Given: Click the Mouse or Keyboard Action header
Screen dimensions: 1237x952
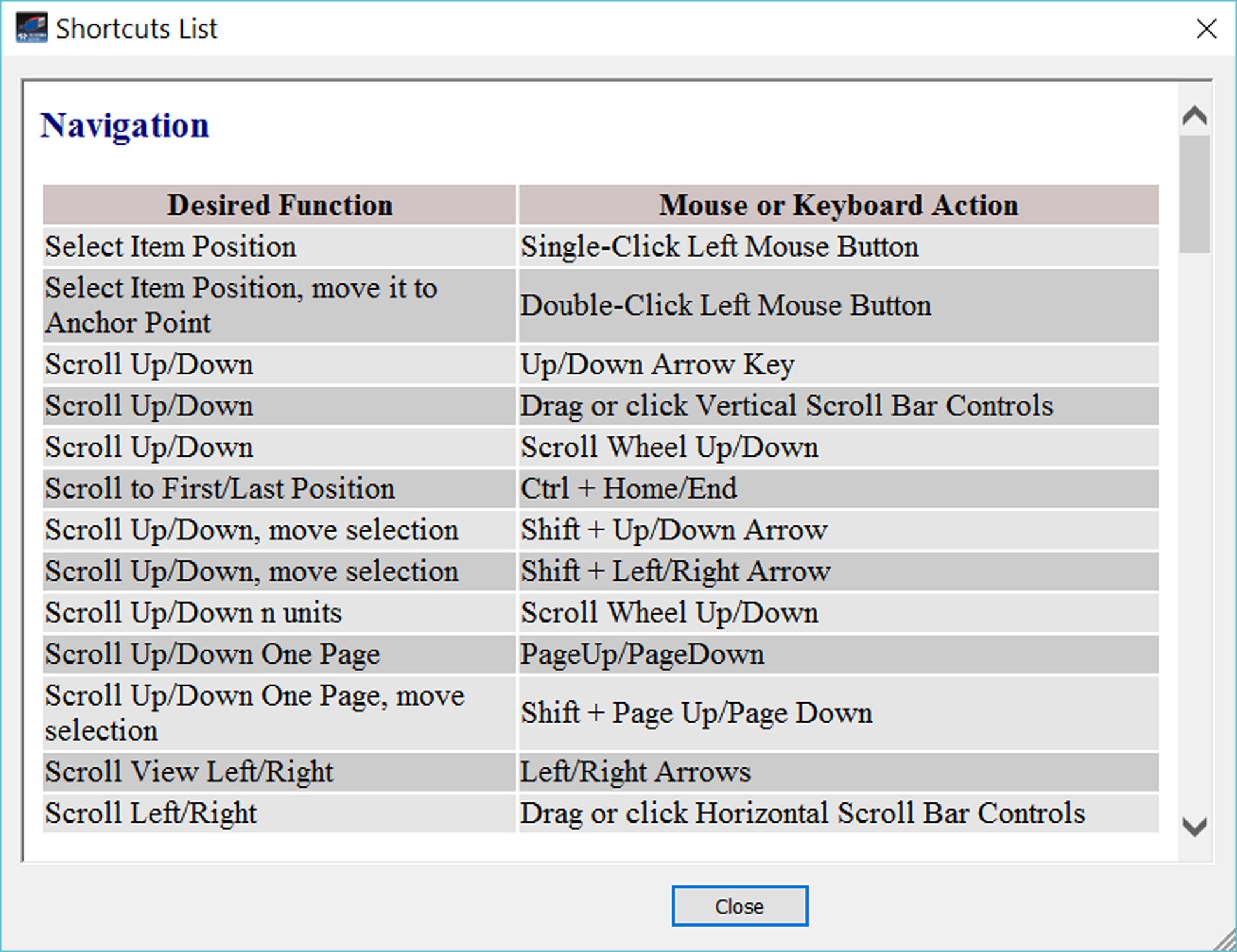Looking at the screenshot, I should tap(838, 205).
